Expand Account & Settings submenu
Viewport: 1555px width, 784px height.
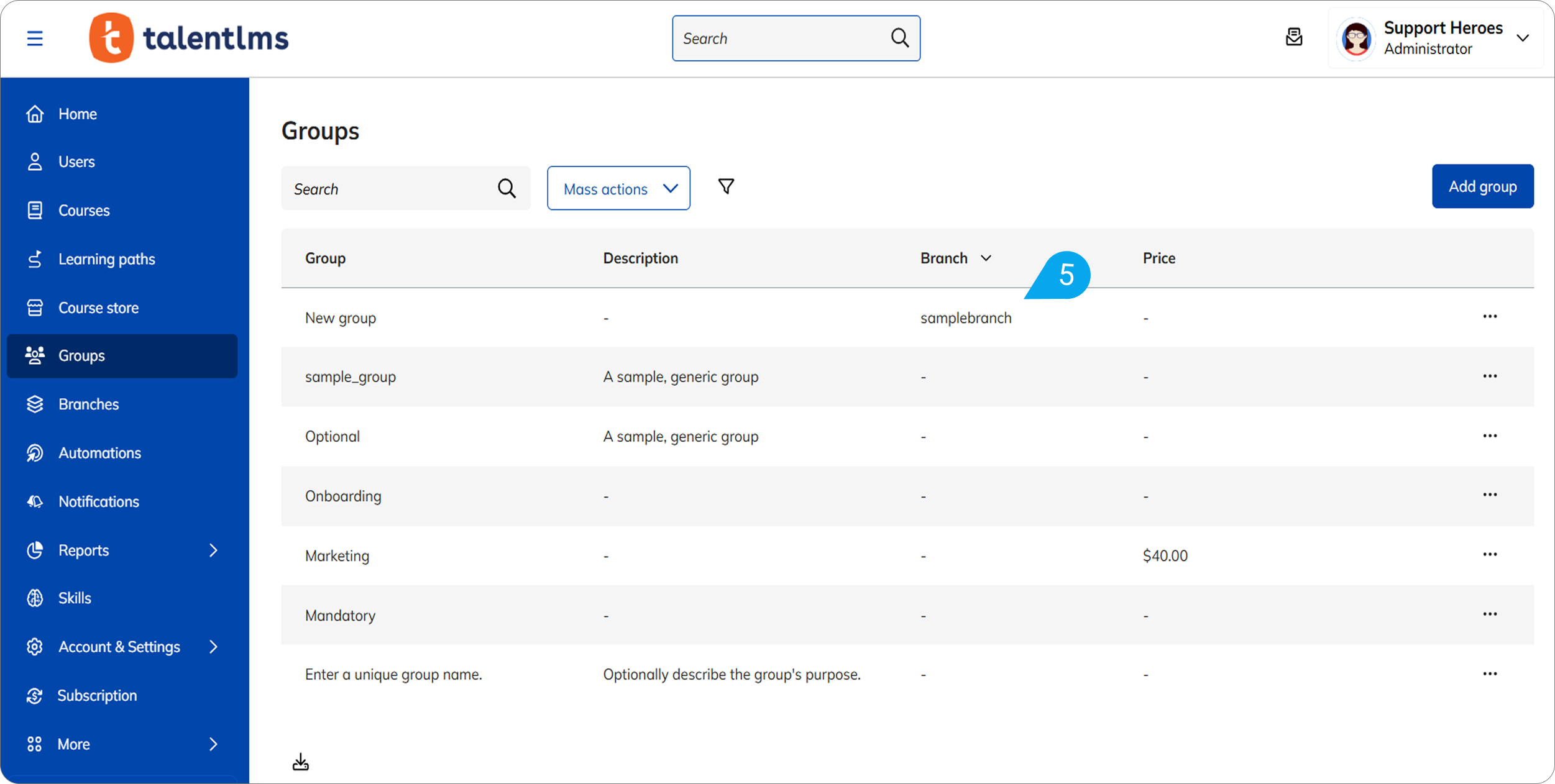click(x=213, y=647)
